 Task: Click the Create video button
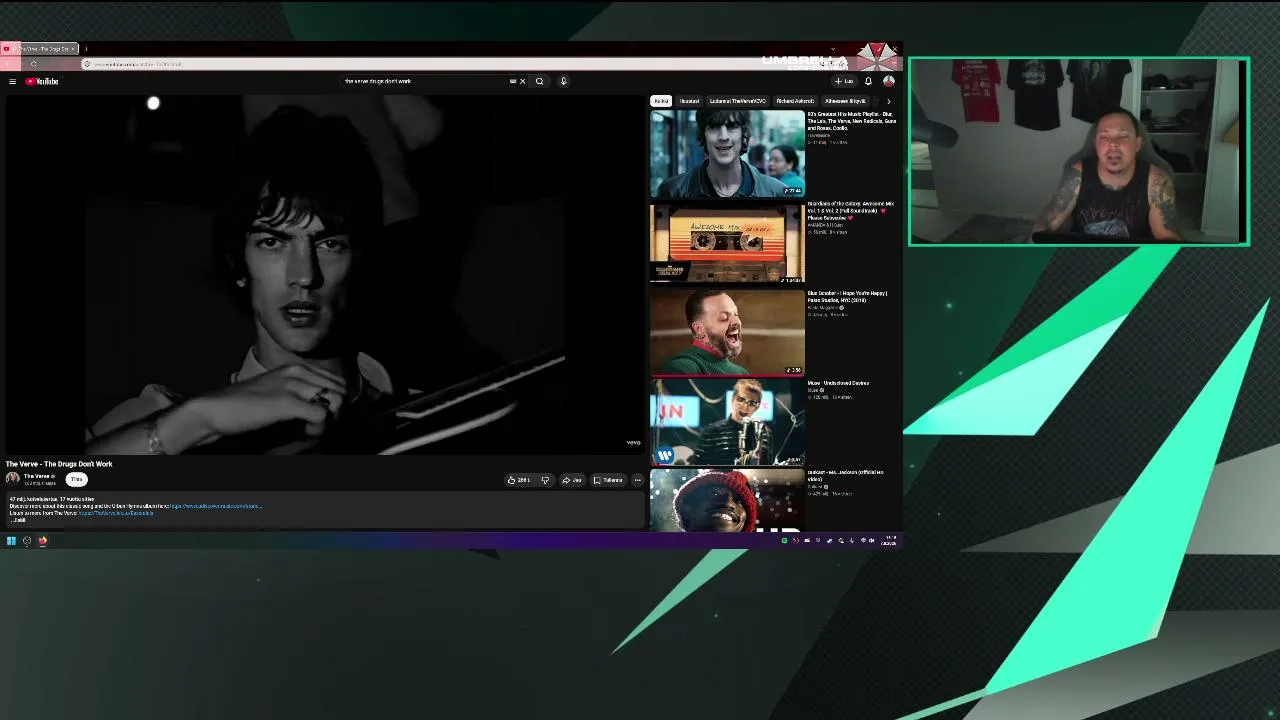[844, 81]
